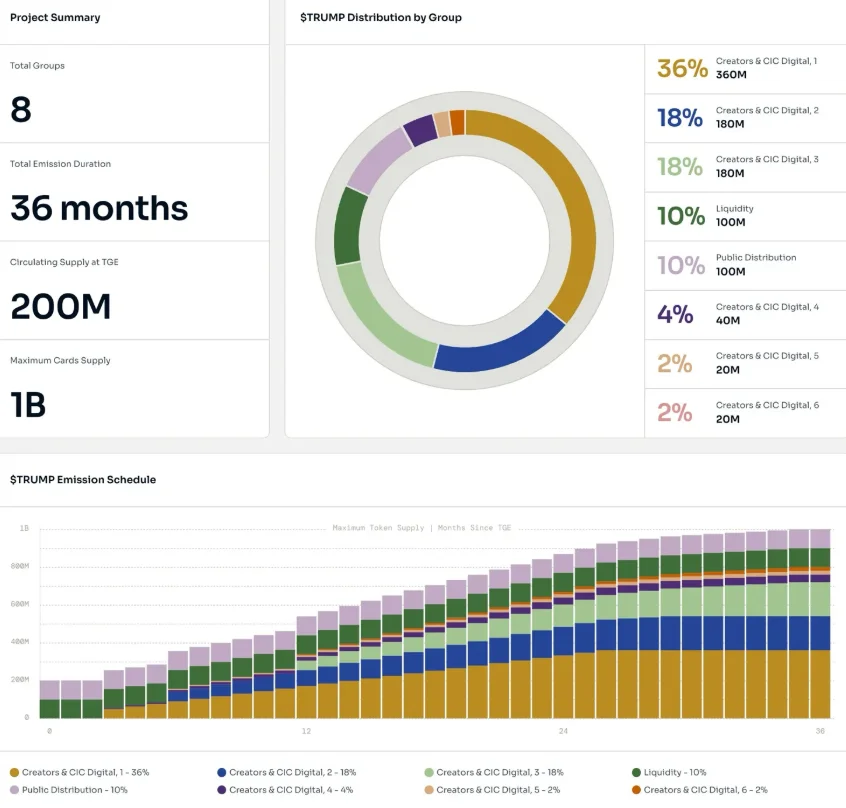846x808 pixels.
Task: Click the "200M" circulating supply value
Action: click(x=60, y=306)
